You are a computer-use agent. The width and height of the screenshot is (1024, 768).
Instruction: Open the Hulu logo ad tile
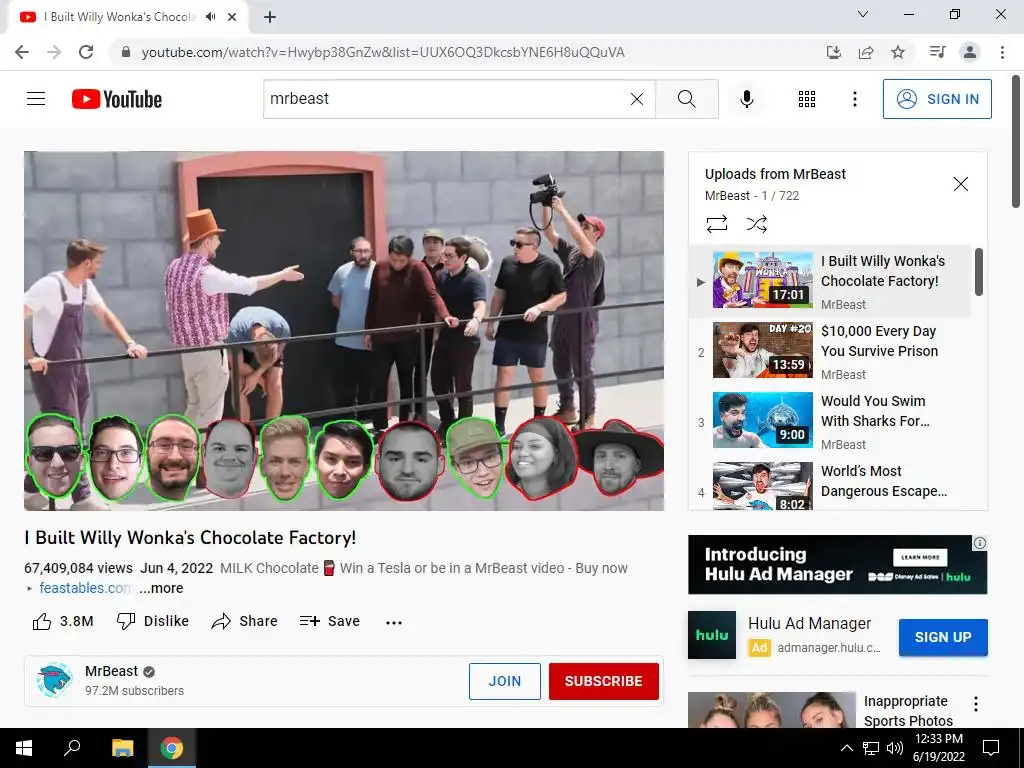point(712,635)
